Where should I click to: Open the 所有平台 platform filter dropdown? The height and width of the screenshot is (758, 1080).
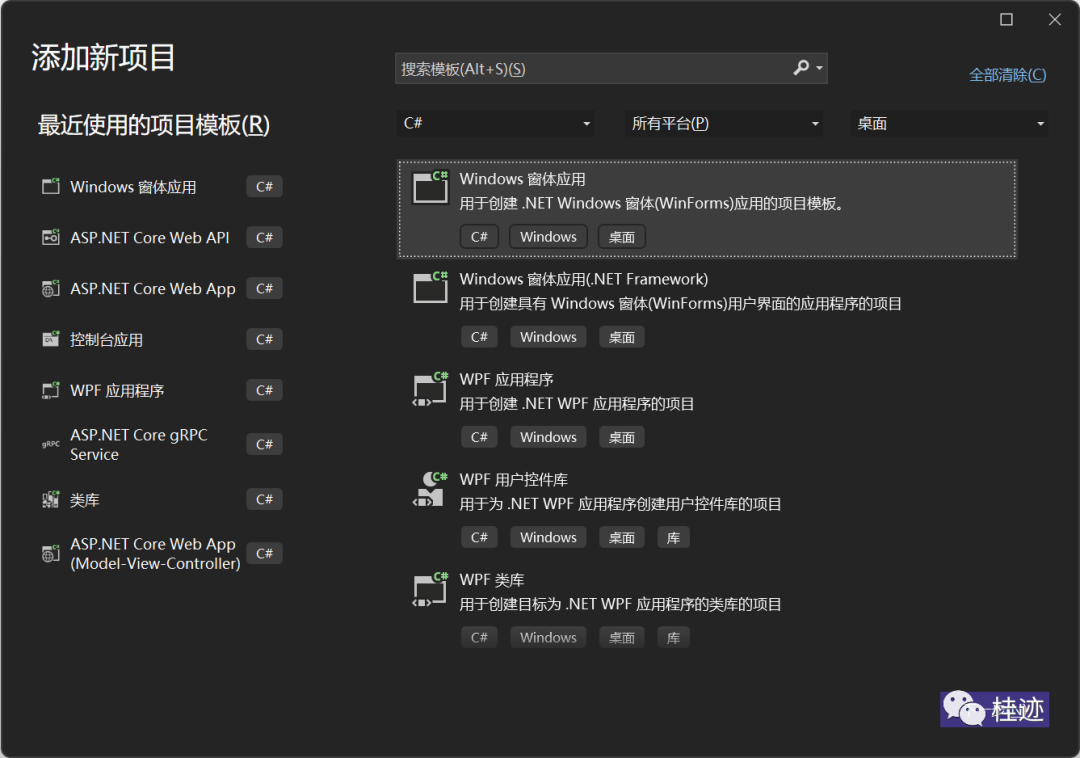pos(724,123)
